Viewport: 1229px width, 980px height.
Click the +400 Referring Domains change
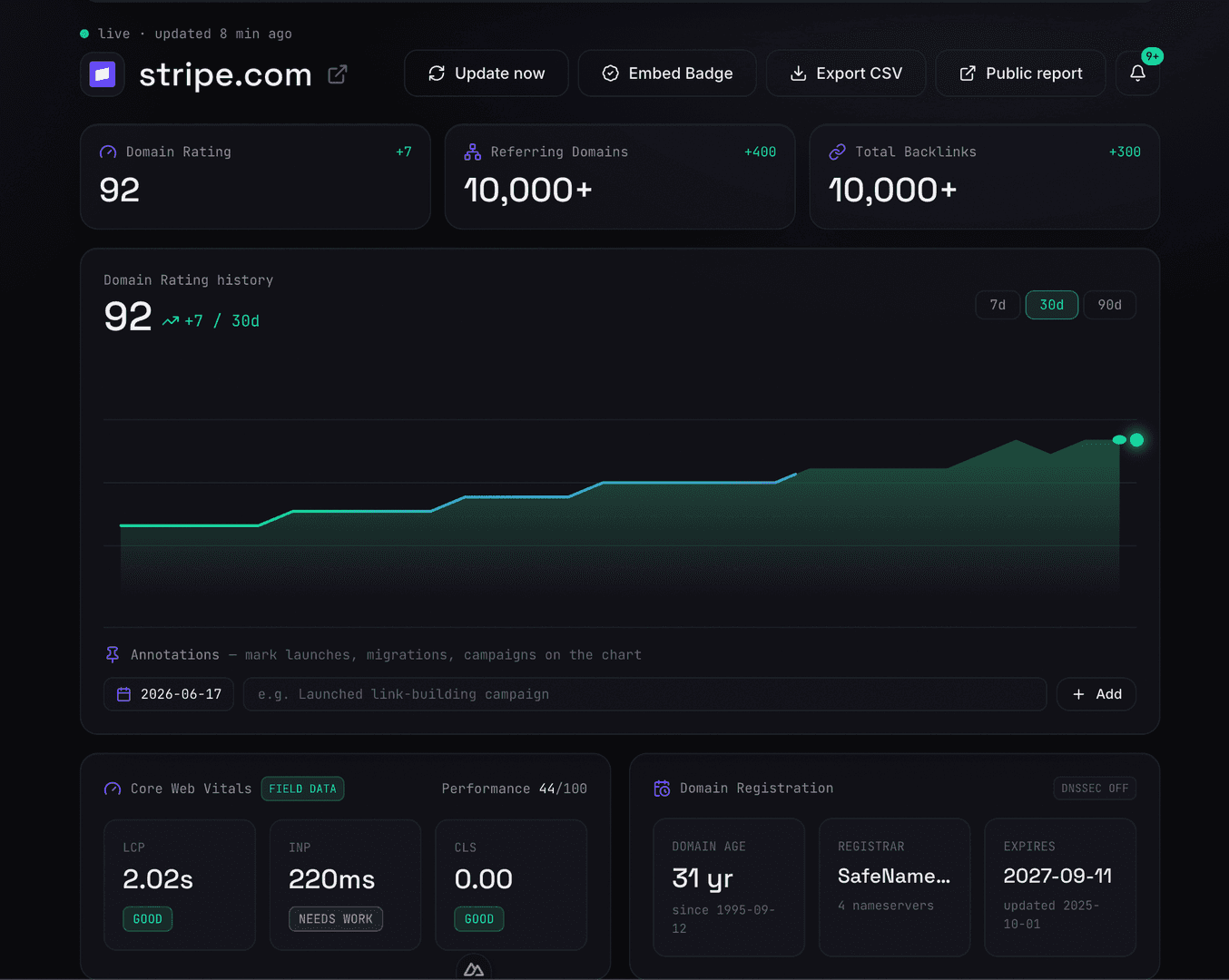pos(760,152)
